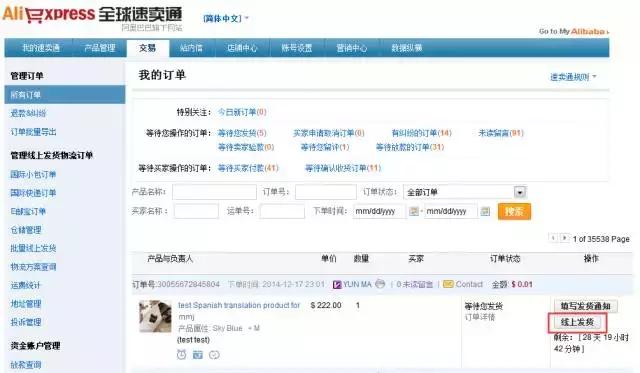Open 批量线上发货 in the sidebar
640x373 pixels.
33,248
